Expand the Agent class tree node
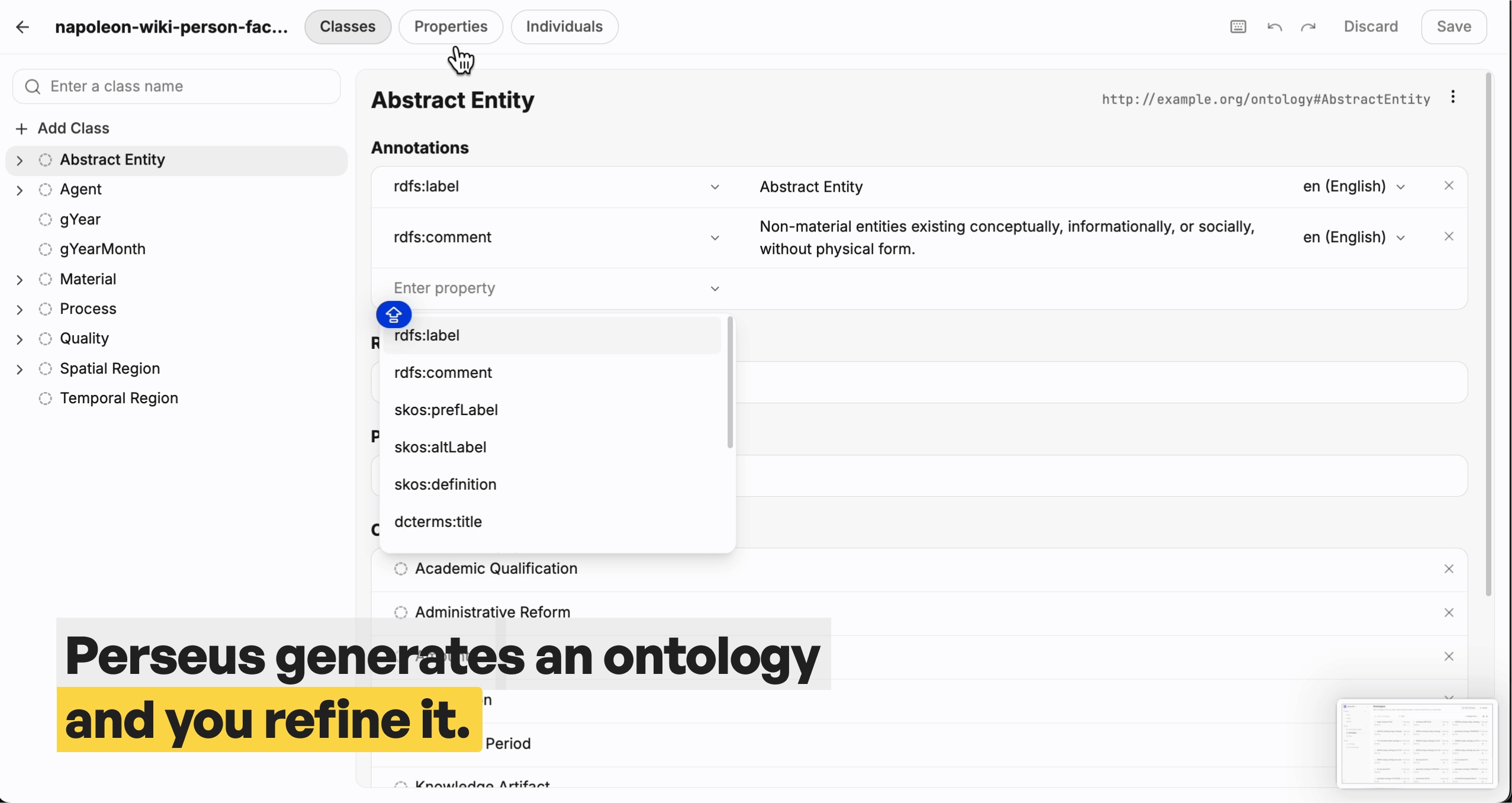1512x803 pixels. 20,190
